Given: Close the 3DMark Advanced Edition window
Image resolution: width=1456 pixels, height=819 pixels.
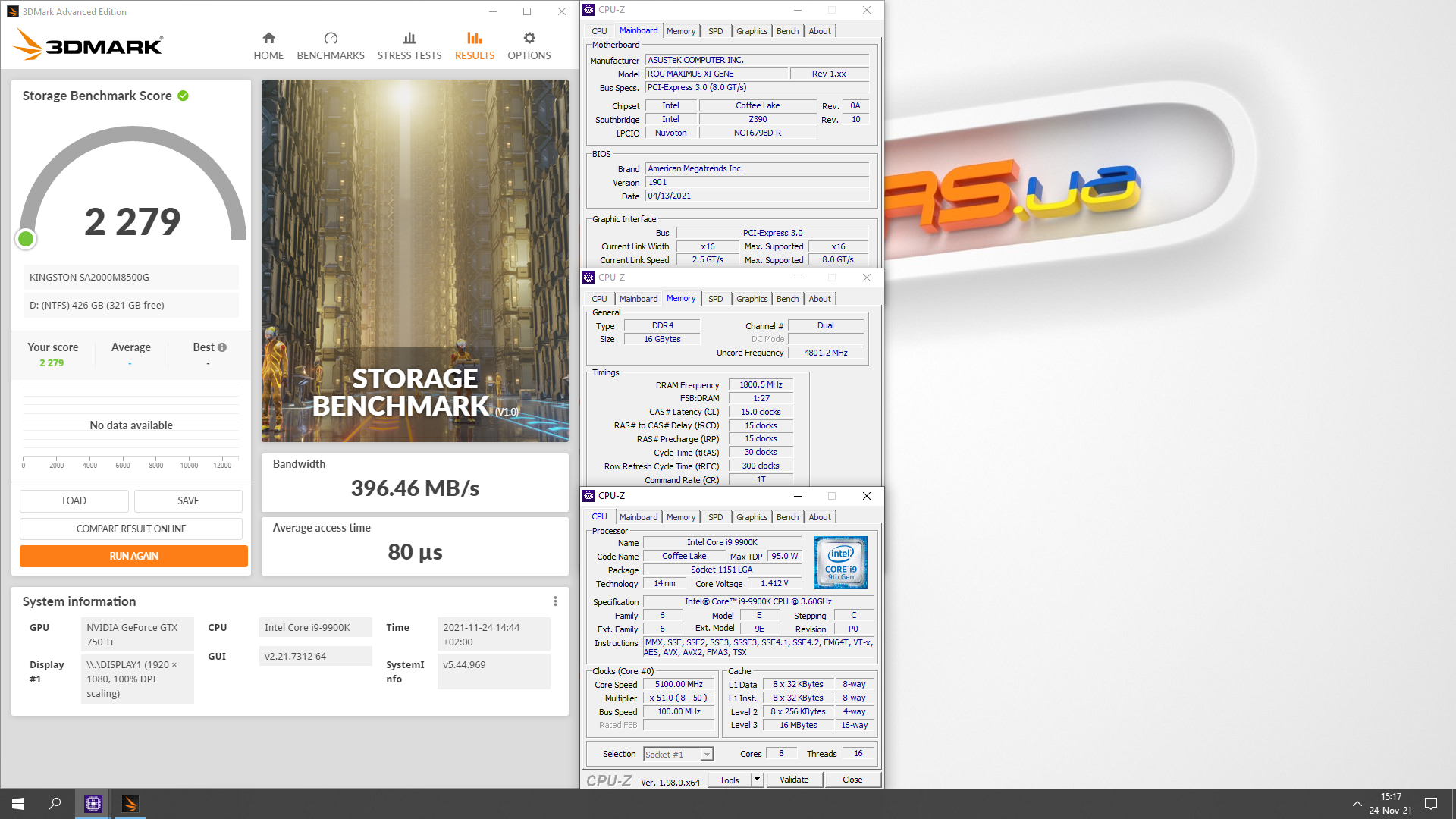Looking at the screenshot, I should click(x=562, y=11).
